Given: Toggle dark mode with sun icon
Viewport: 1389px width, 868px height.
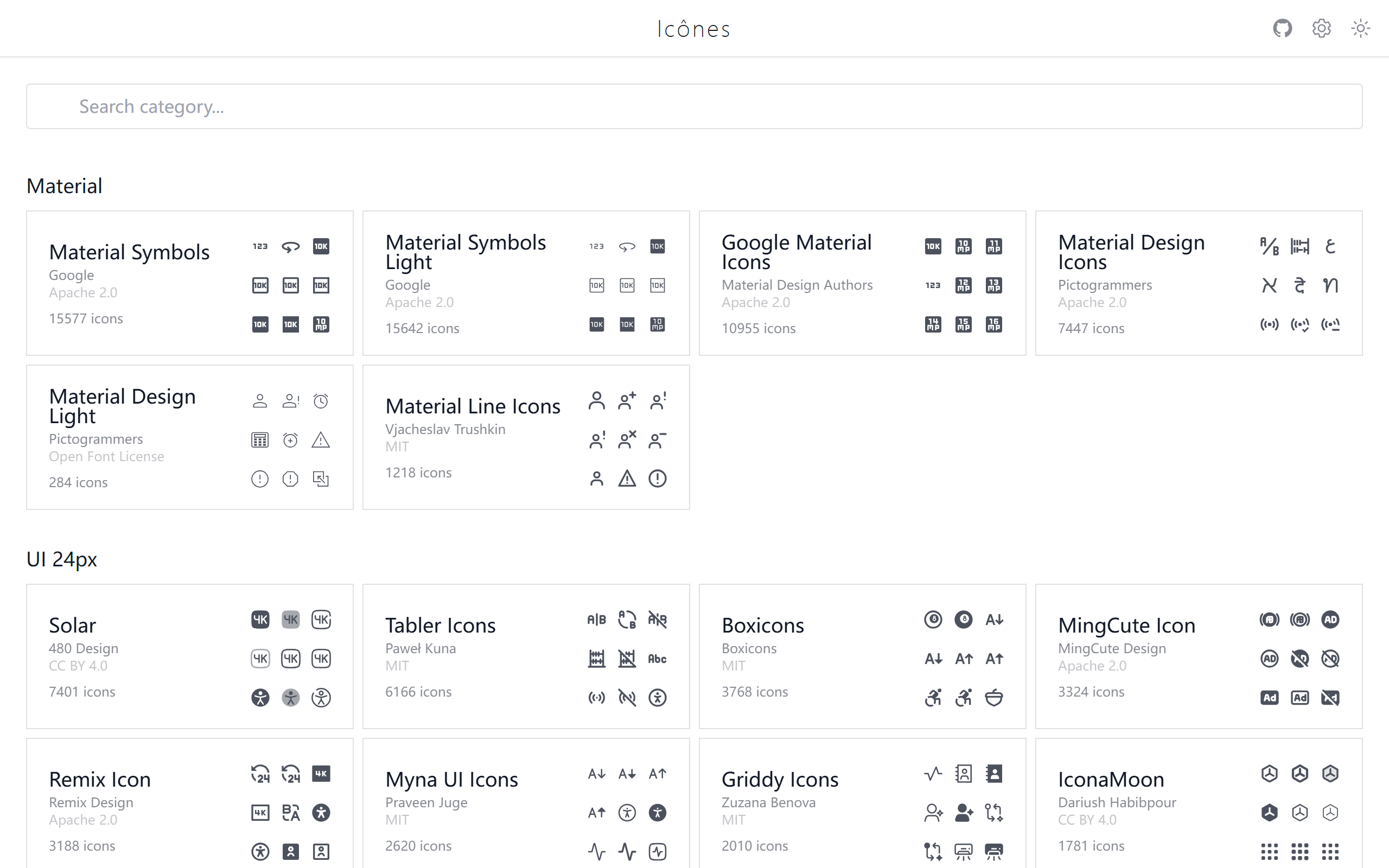Looking at the screenshot, I should [1360, 28].
